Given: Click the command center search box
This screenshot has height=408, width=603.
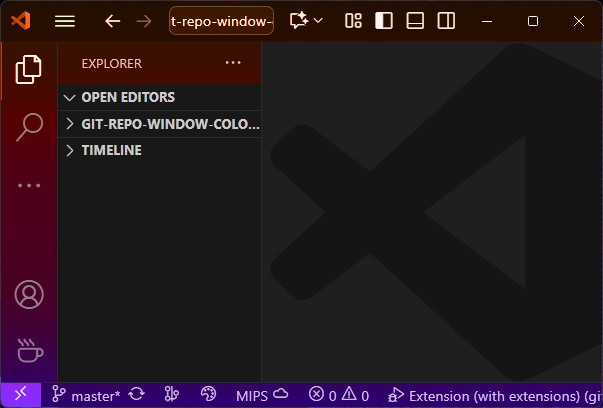Looking at the screenshot, I should pyautogui.click(x=221, y=21).
